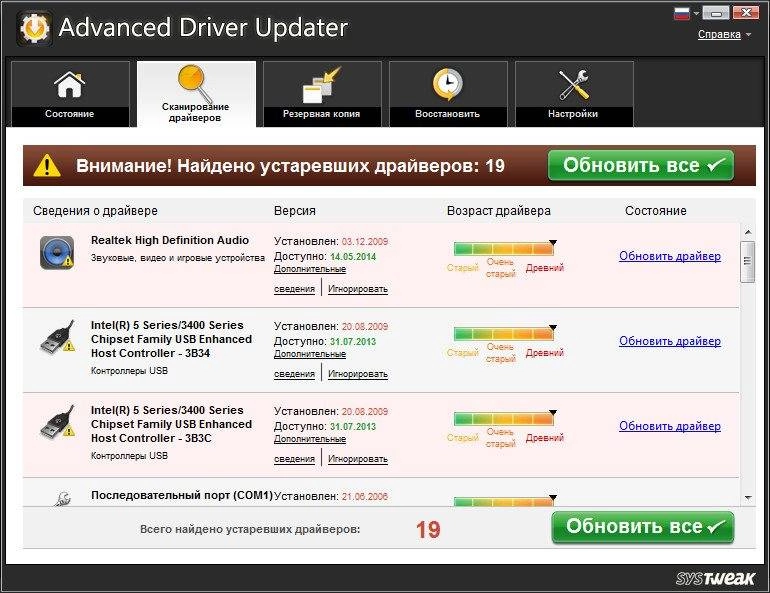Open Дополнительные сведения for Realtek audio
770x593 pixels.
pos(309,269)
